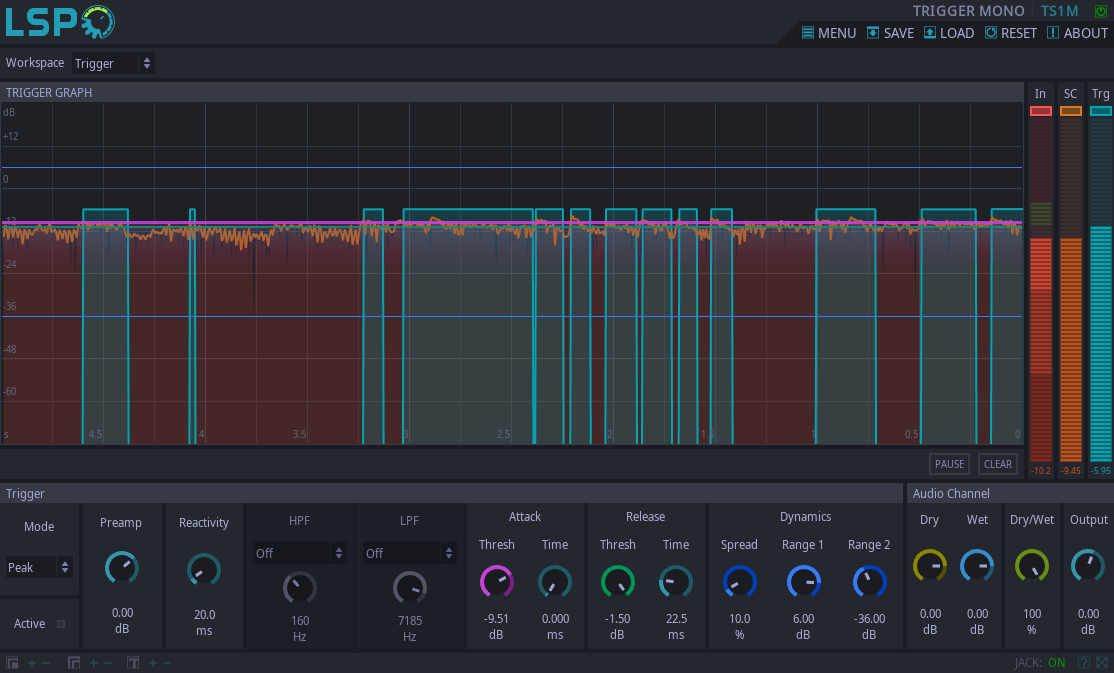Click the Reactivity knob
1114x673 pixels.
204,570
